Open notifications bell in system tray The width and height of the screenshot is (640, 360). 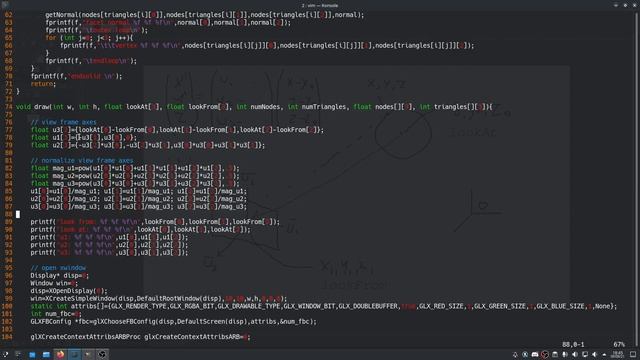point(515,355)
